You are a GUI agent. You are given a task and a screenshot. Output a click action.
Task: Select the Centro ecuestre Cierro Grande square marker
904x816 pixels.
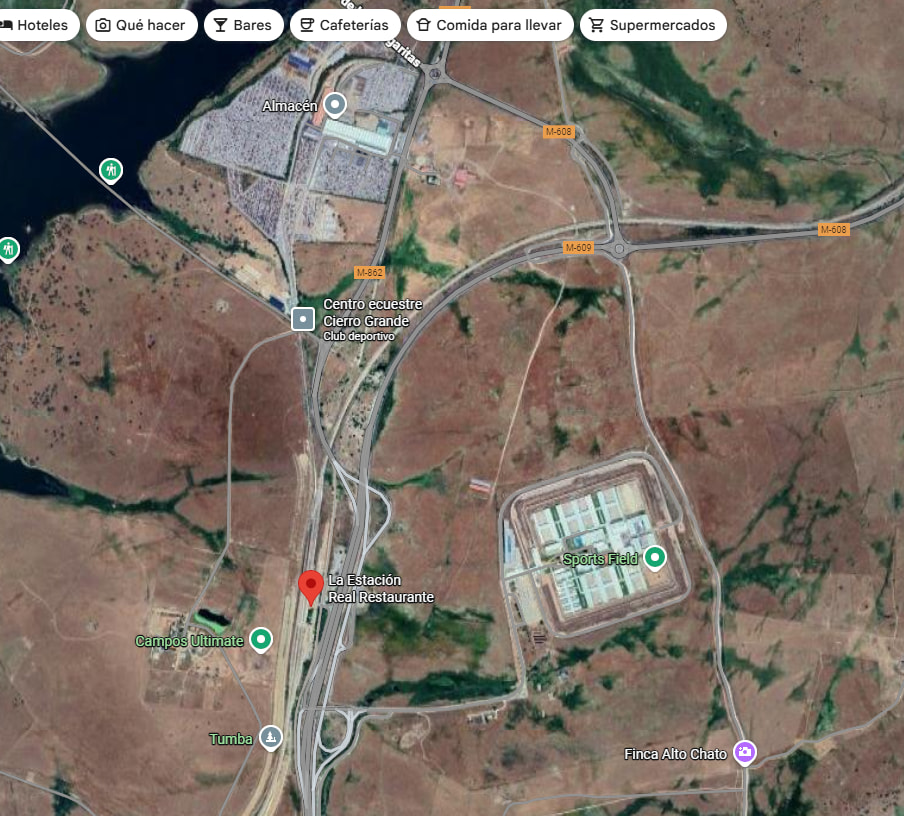pyautogui.click(x=303, y=319)
